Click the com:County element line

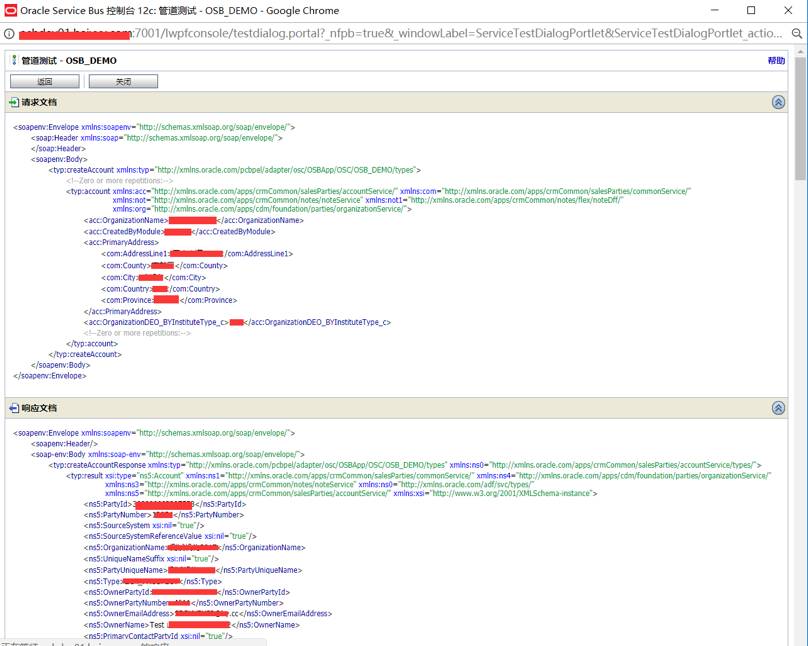click(164, 266)
